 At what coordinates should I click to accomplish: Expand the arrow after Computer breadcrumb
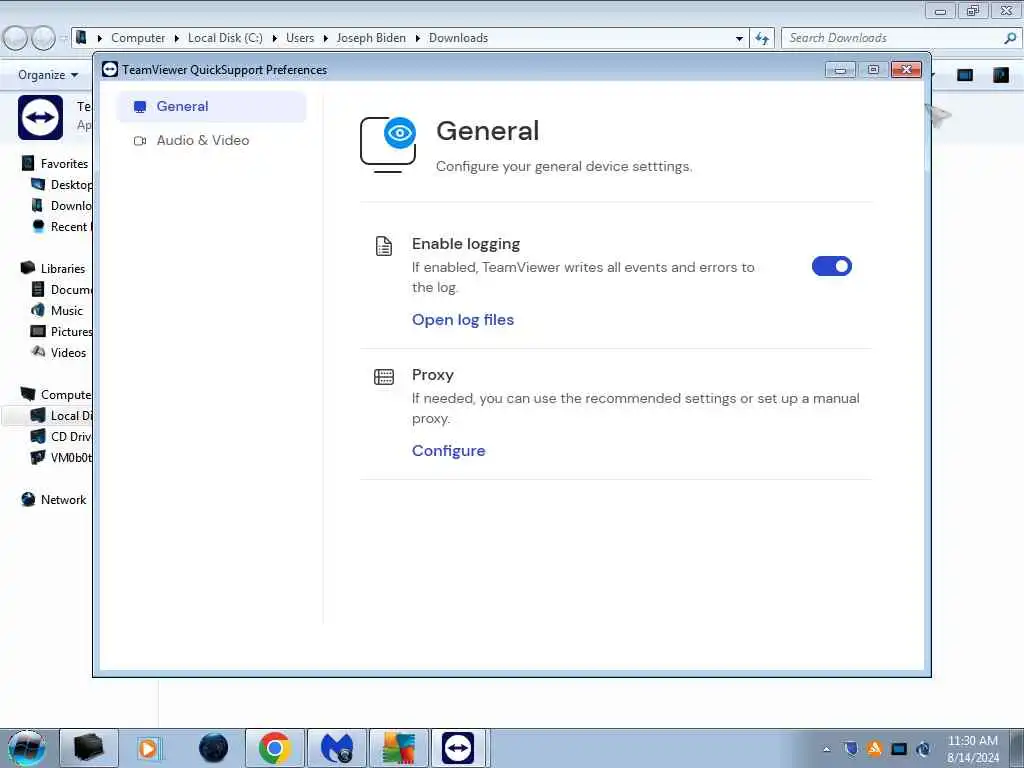click(x=177, y=39)
